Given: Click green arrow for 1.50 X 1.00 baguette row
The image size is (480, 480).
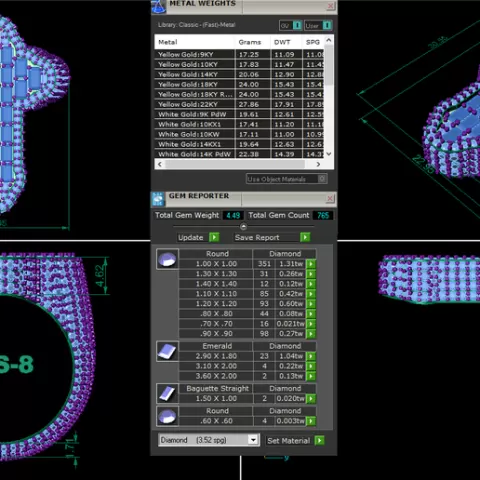Looking at the screenshot, I should (311, 398).
